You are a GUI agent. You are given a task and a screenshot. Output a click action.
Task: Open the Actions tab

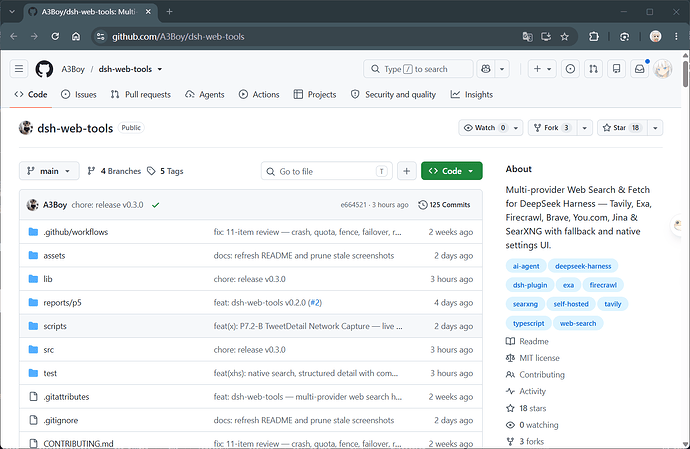(259, 94)
